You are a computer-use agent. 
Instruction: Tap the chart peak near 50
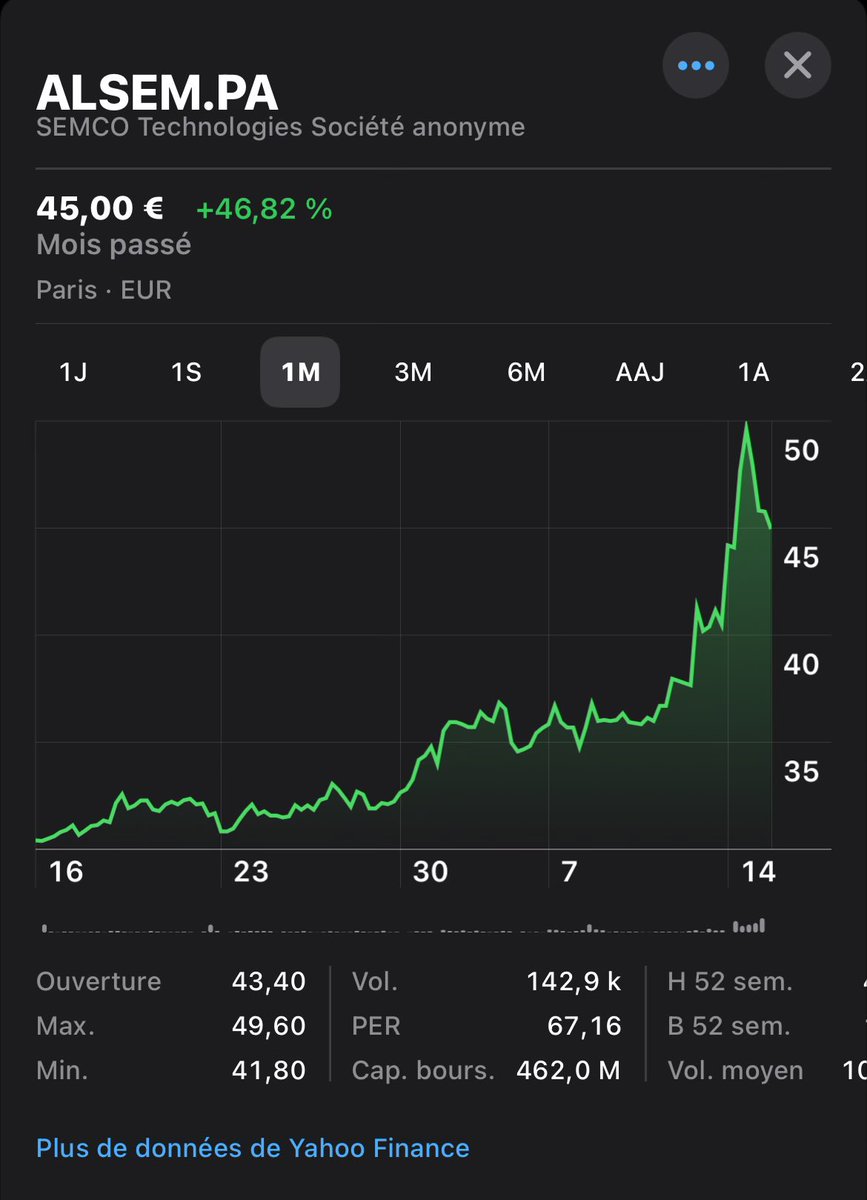pyautogui.click(x=746, y=424)
